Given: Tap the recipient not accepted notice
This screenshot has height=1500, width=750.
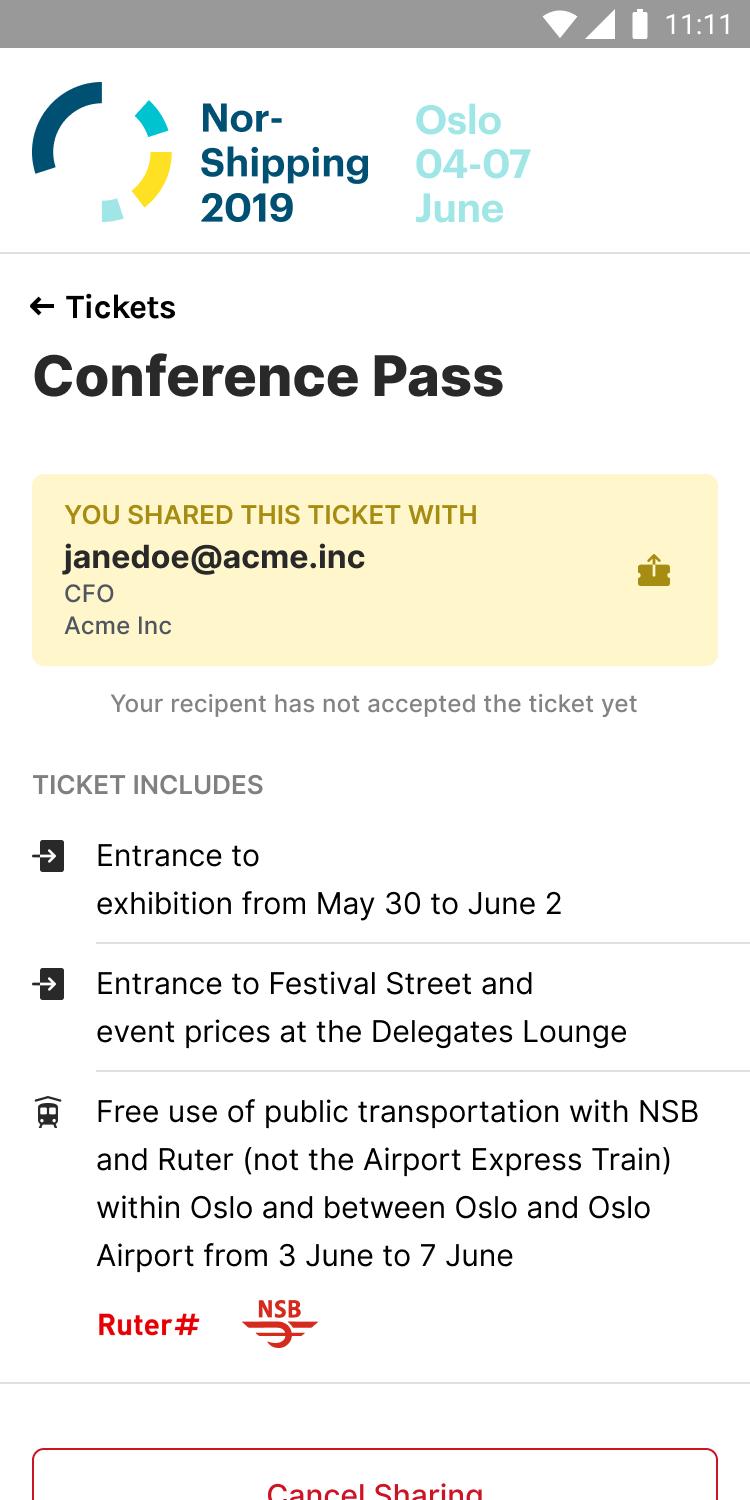Looking at the screenshot, I should pyautogui.click(x=374, y=704).
